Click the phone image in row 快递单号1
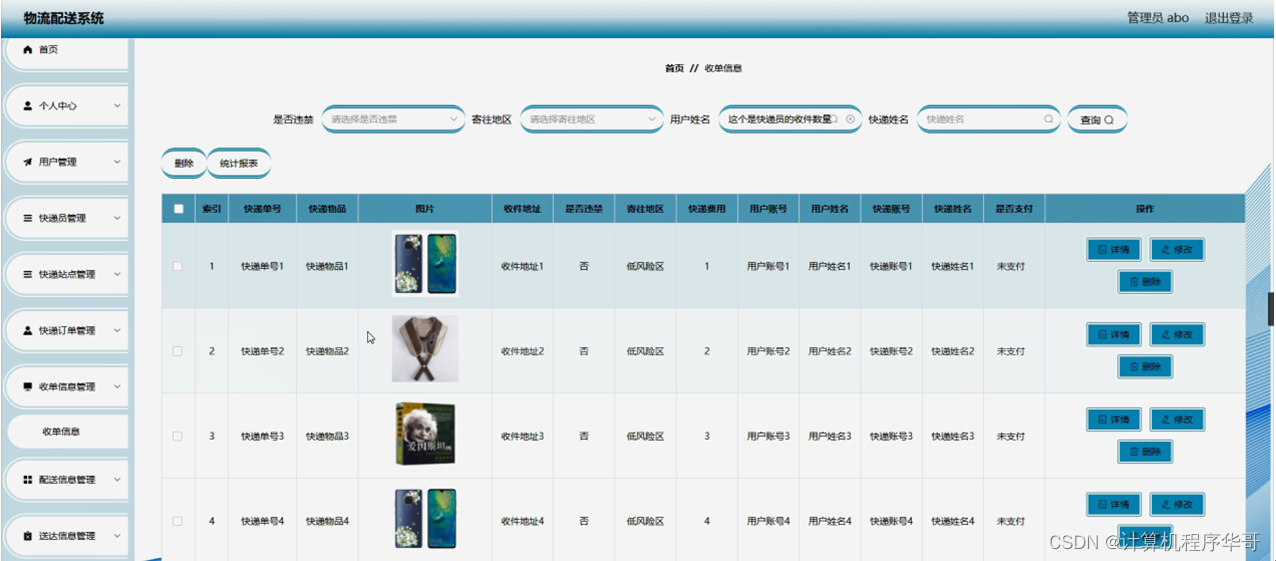This screenshot has height=561, width=1276. [425, 264]
